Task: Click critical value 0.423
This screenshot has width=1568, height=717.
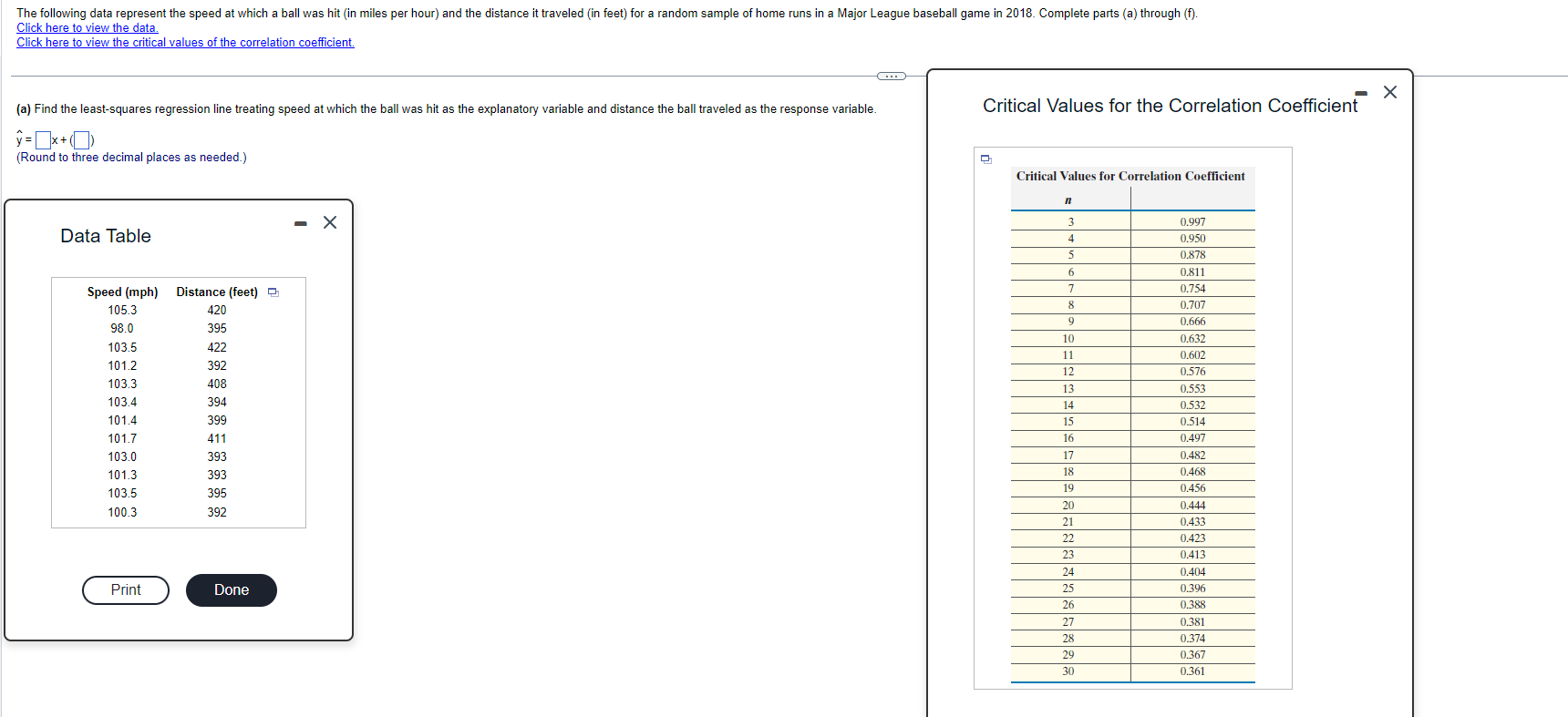Action: [x=1192, y=538]
